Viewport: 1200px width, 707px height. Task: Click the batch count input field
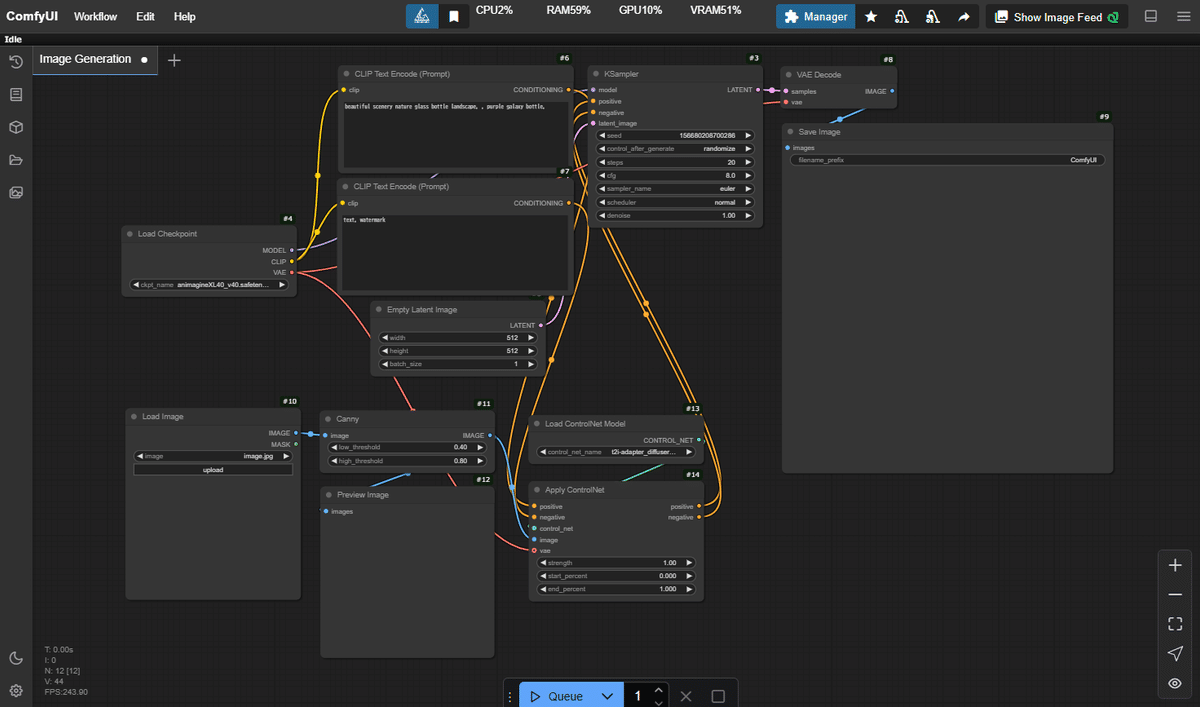(x=637, y=695)
